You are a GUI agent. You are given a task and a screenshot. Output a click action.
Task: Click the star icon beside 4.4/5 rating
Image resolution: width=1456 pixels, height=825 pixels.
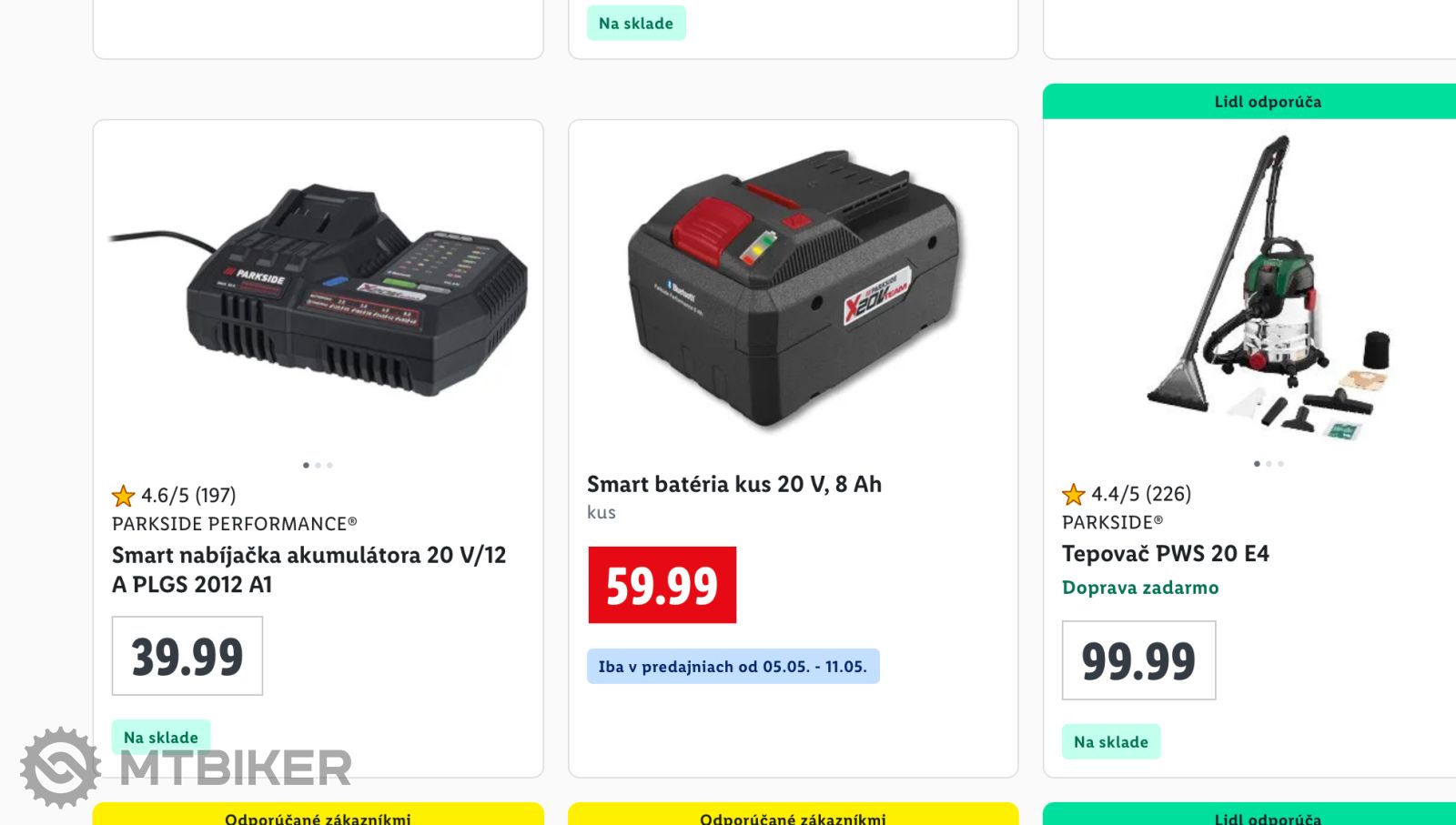click(x=1073, y=494)
